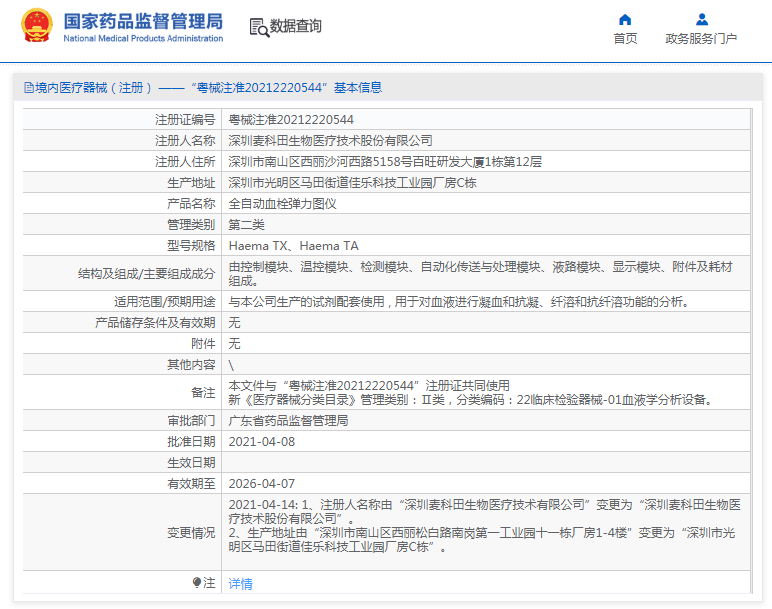This screenshot has height=609, width=772.
Task: Select 广东省药品监督管理局 approval department
Action: [x=289, y=420]
